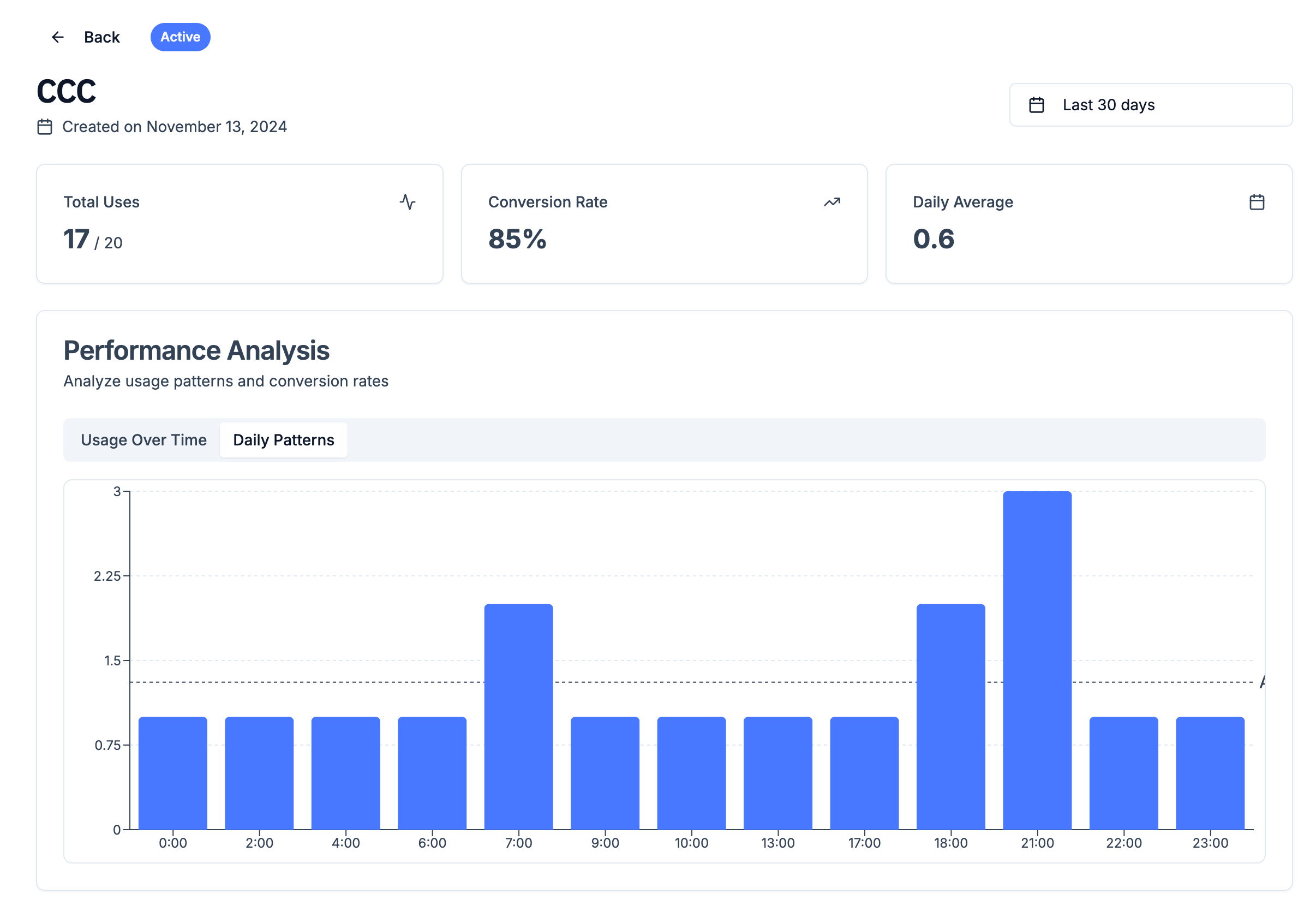Viewport: 1316px width, 917px height.
Task: Switch to the Daily Patterns tab
Action: click(x=283, y=440)
